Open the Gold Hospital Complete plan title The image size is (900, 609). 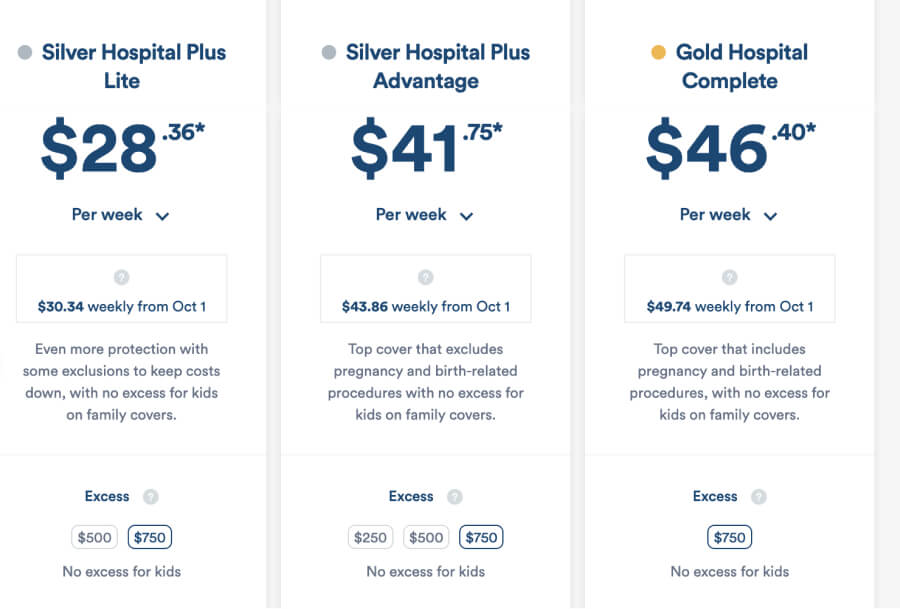[x=740, y=66]
